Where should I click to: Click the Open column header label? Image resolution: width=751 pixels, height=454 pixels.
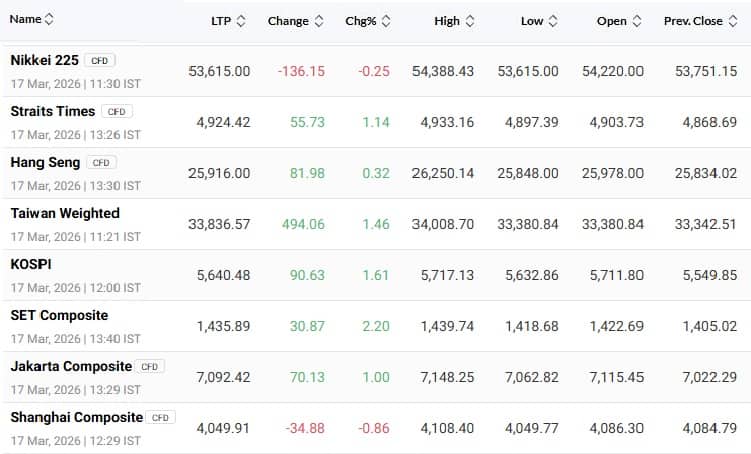tap(612, 21)
